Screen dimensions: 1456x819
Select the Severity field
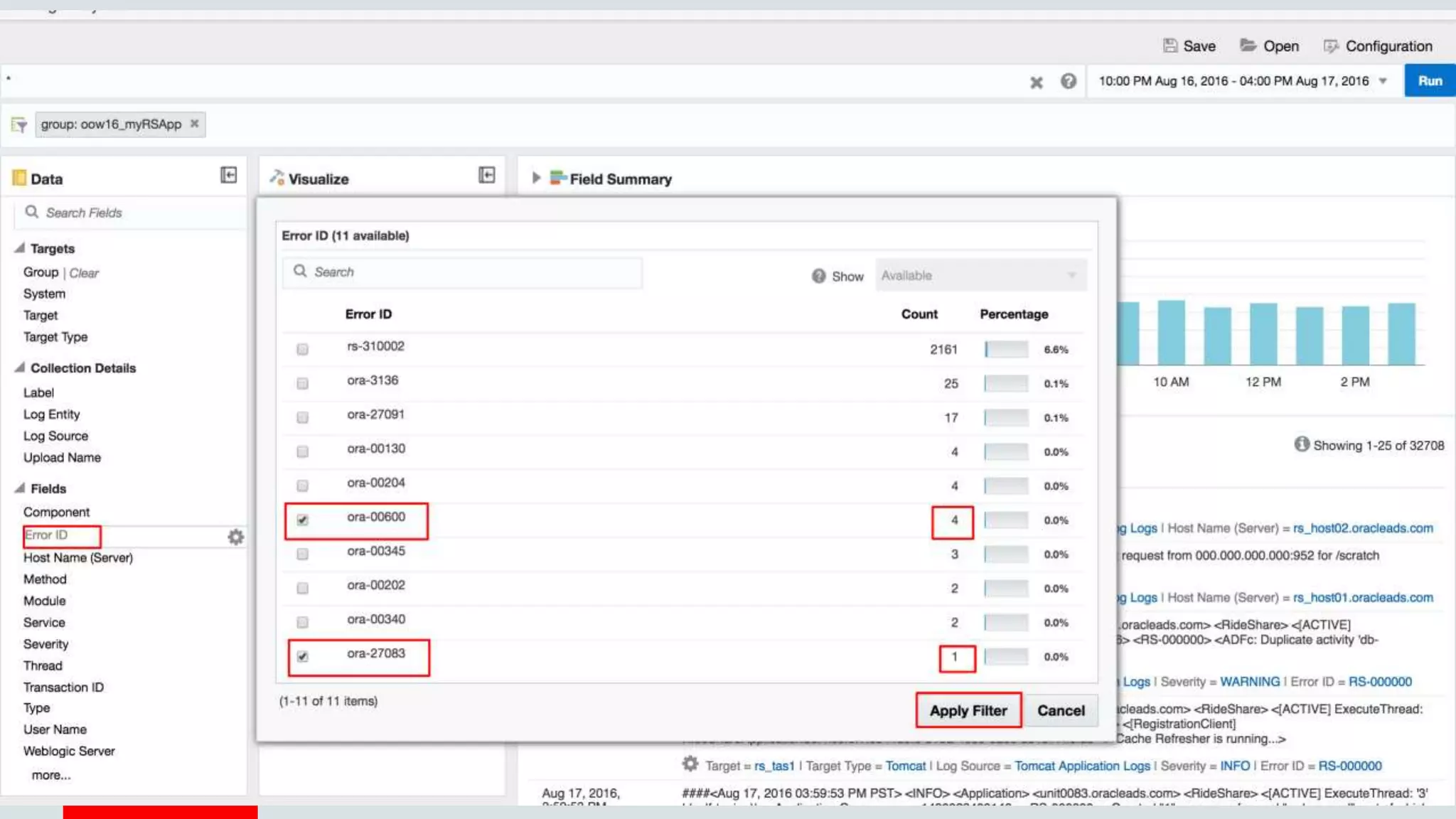click(x=45, y=644)
